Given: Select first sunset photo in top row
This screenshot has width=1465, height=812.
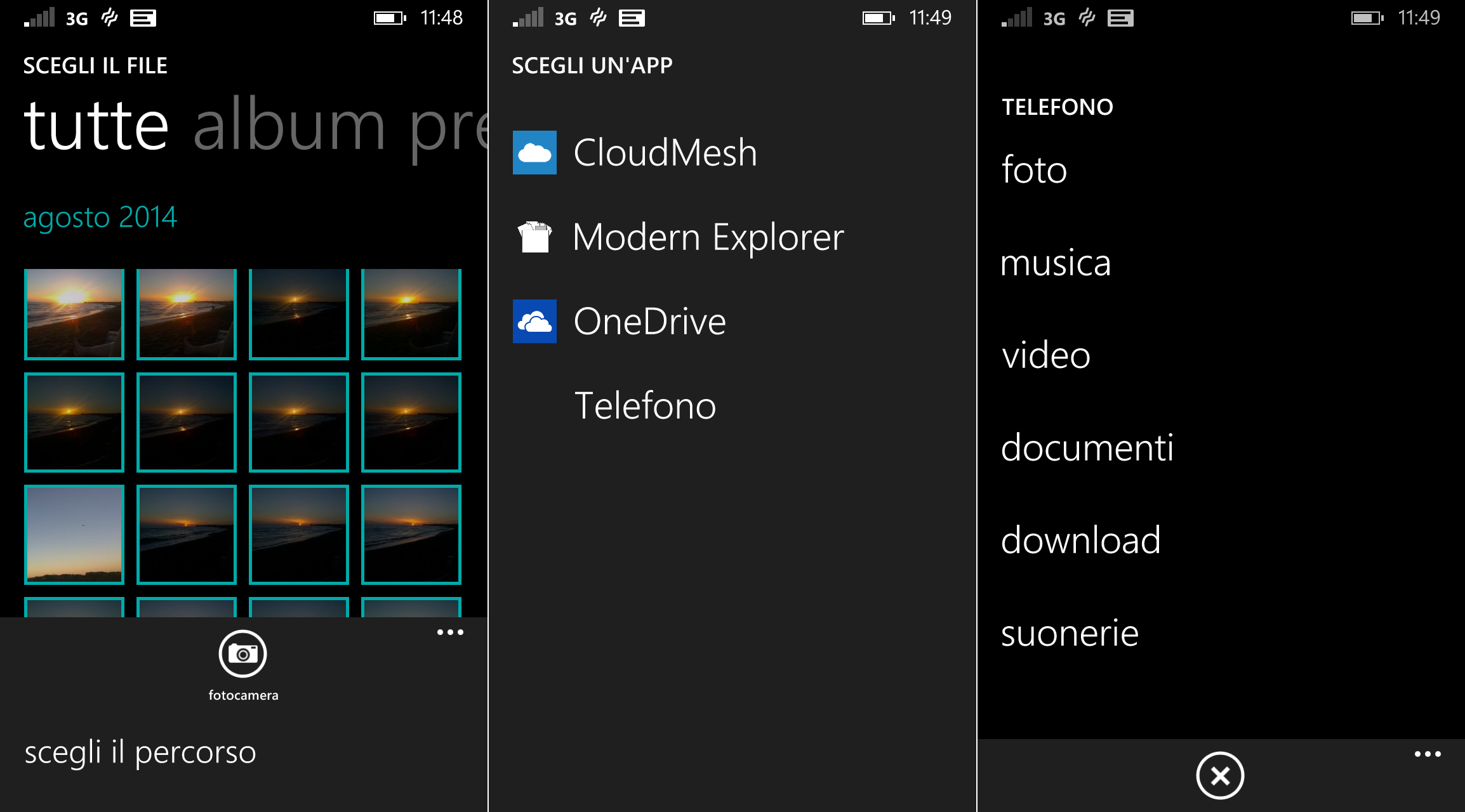Looking at the screenshot, I should [x=74, y=314].
